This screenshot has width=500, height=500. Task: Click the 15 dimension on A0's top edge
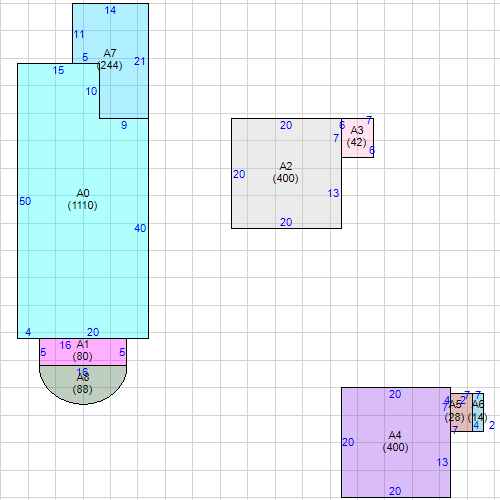58,70
